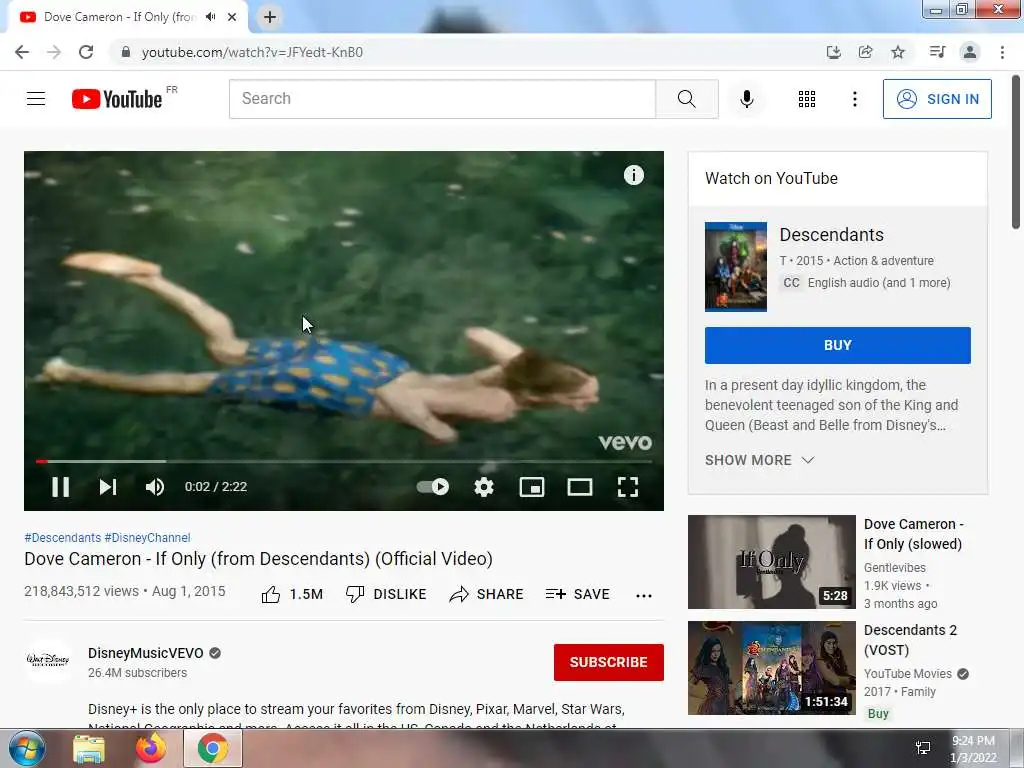Image resolution: width=1024 pixels, height=768 pixels.
Task: Open player settings gear
Action: (x=484, y=487)
